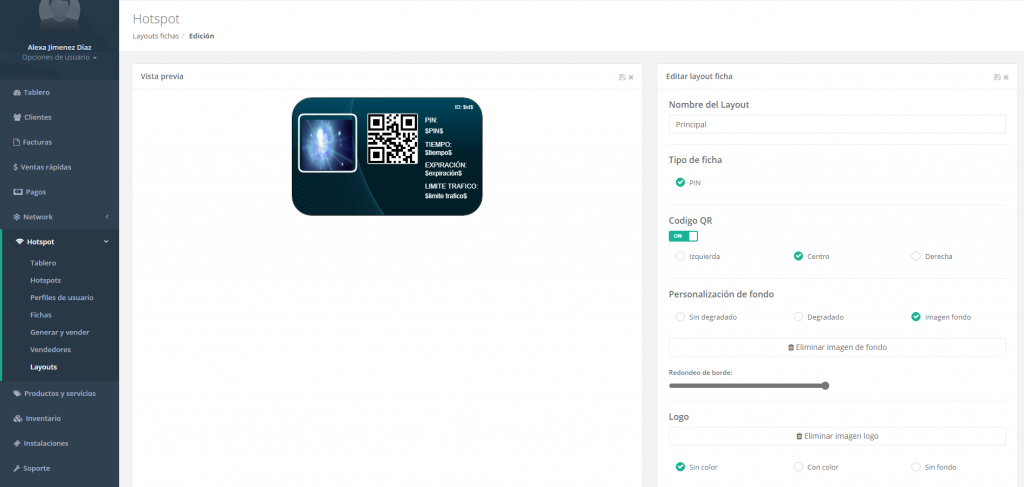The height and width of the screenshot is (487, 1024).
Task: Click Eliminar imagen de fondo button
Action: [837, 347]
